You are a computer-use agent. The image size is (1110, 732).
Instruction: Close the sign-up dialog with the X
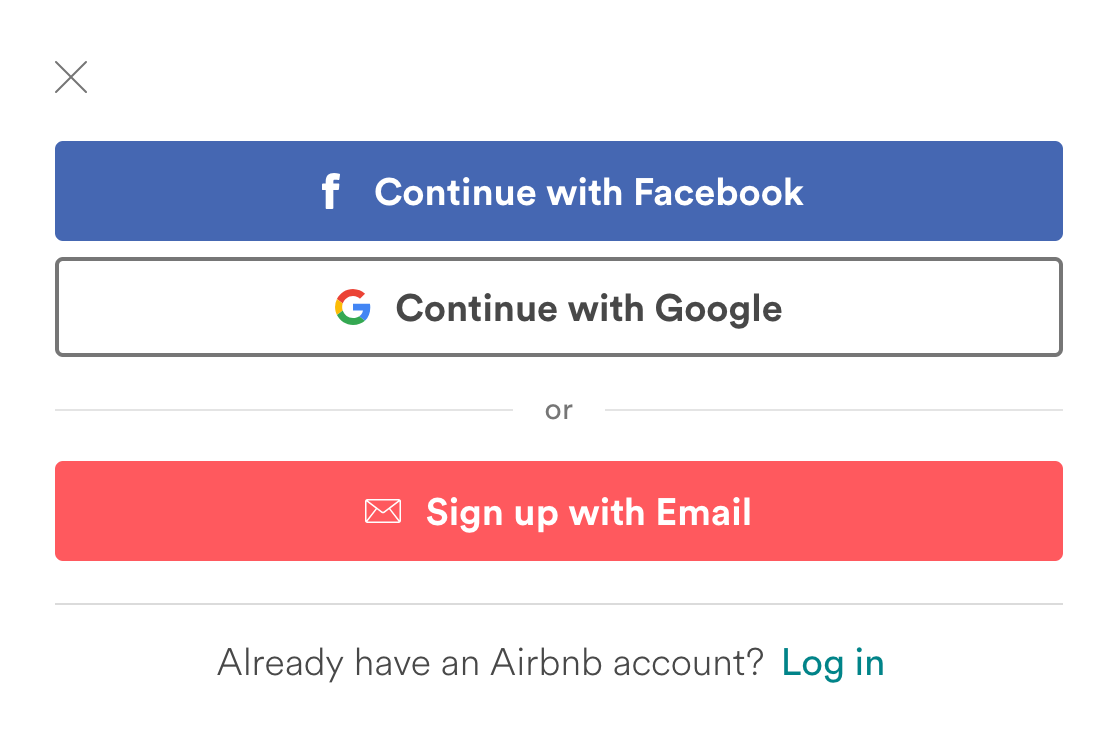click(x=71, y=77)
